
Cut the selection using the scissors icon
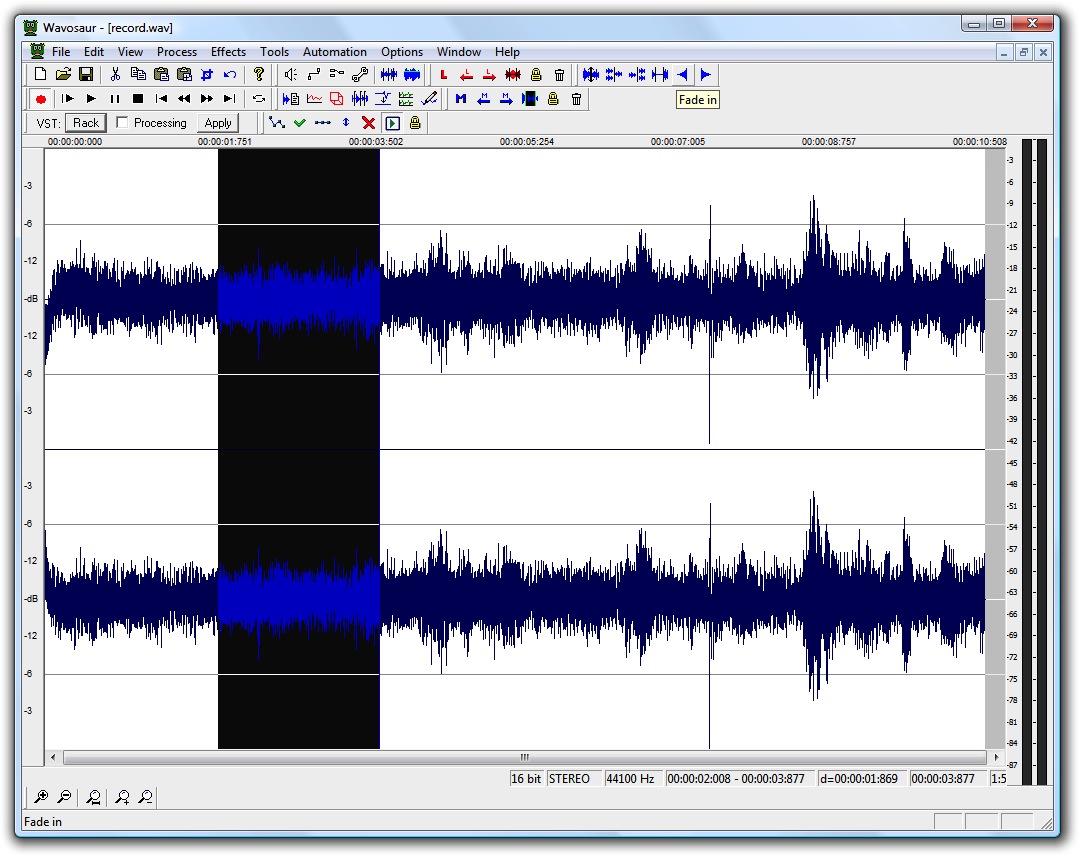[x=115, y=74]
